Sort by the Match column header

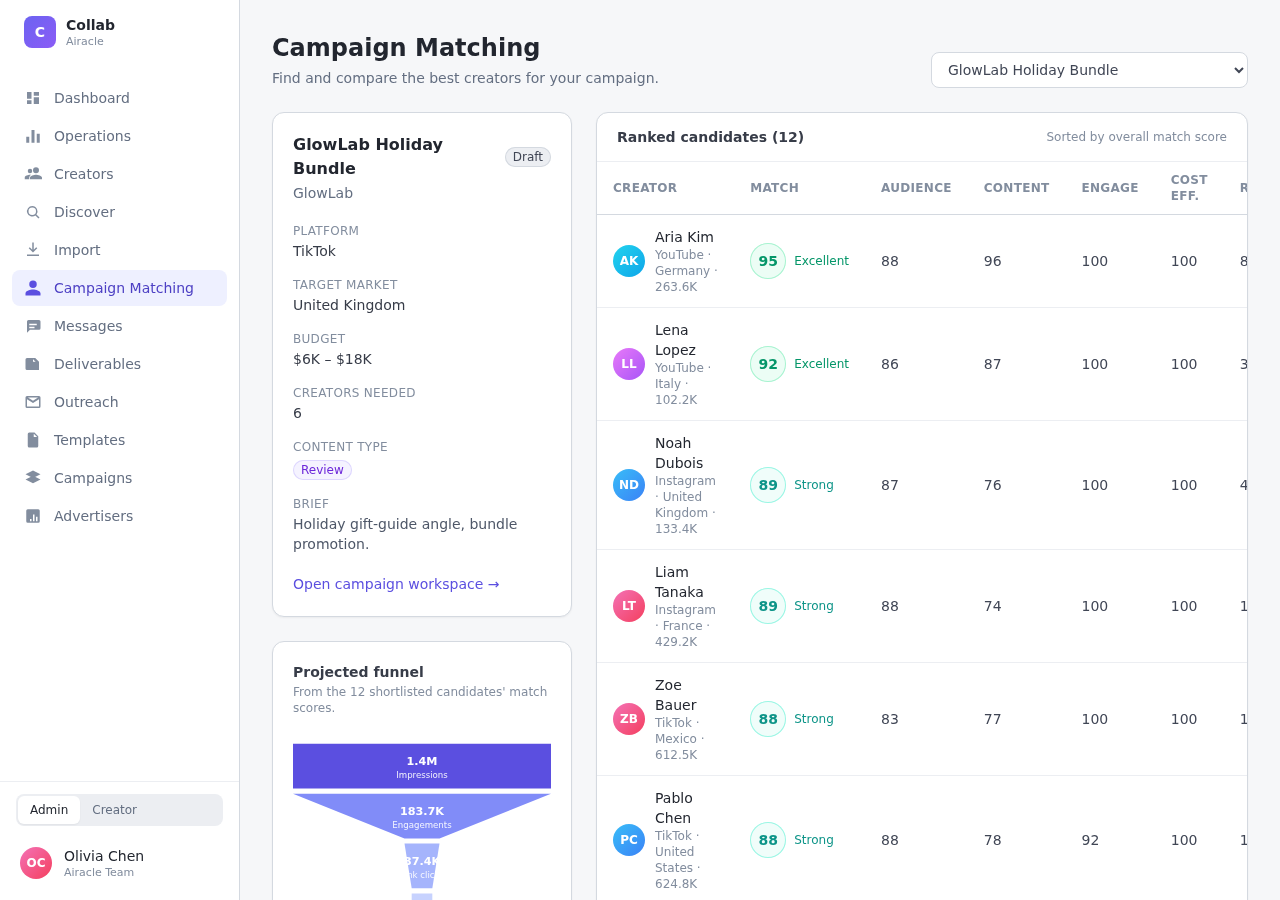[774, 188]
